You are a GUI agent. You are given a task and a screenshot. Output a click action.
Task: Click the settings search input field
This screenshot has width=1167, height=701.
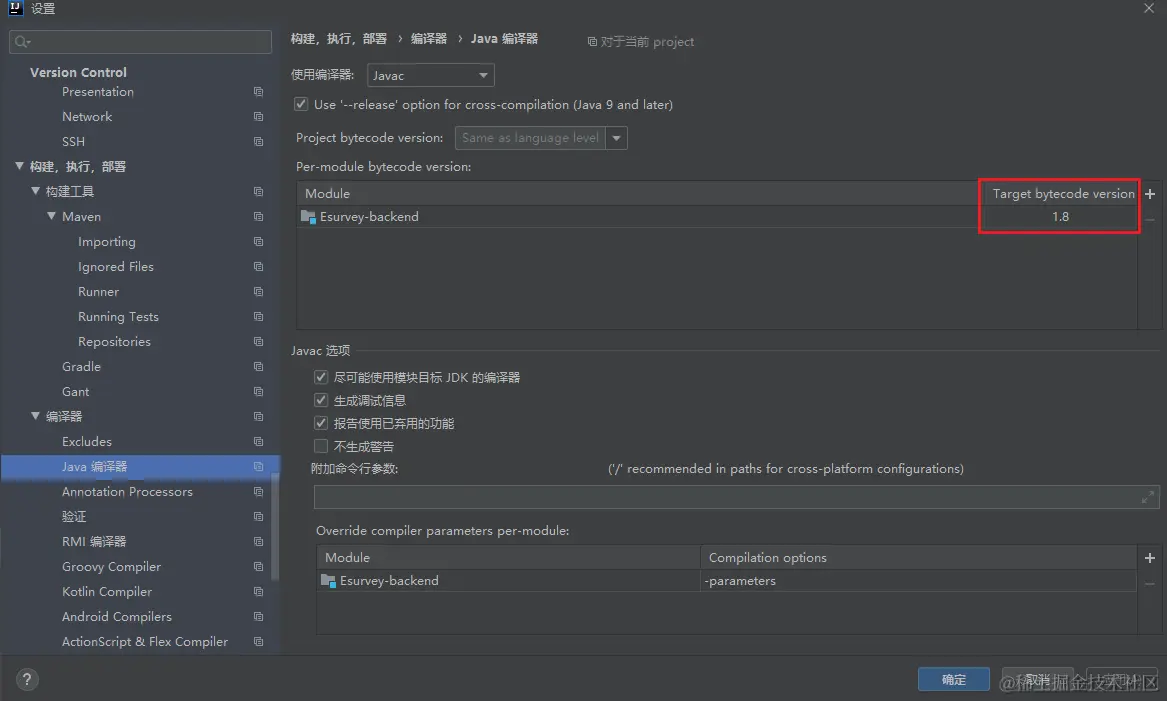140,42
